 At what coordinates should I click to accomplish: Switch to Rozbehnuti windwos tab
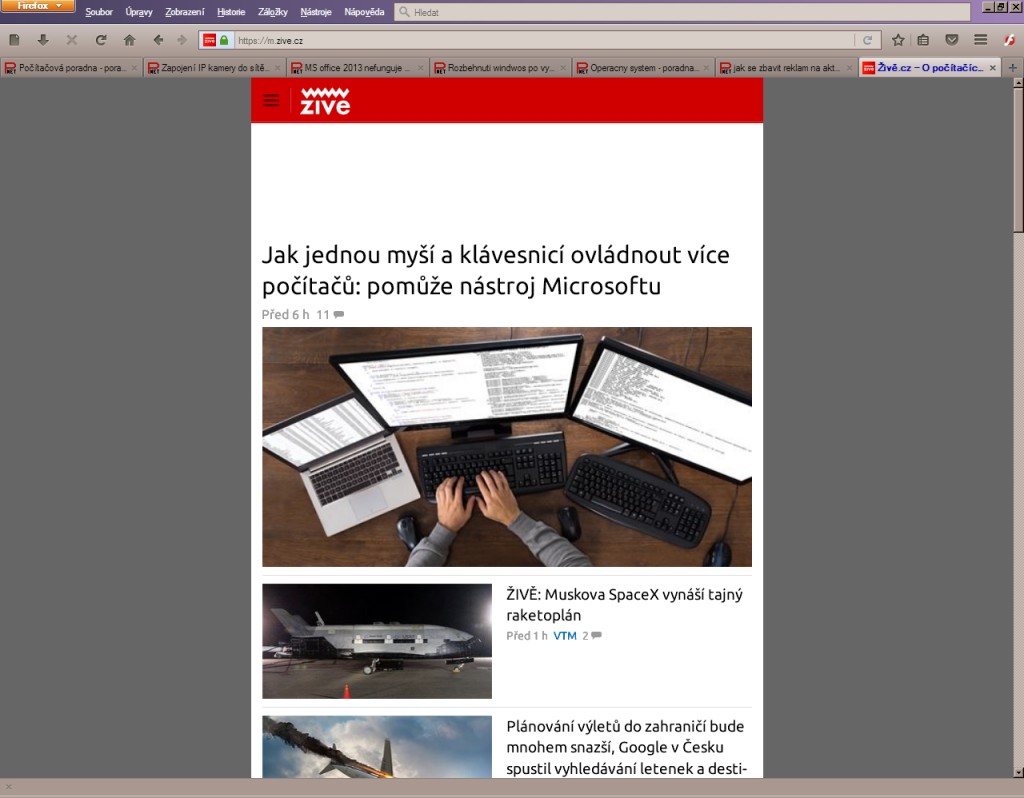(500, 68)
